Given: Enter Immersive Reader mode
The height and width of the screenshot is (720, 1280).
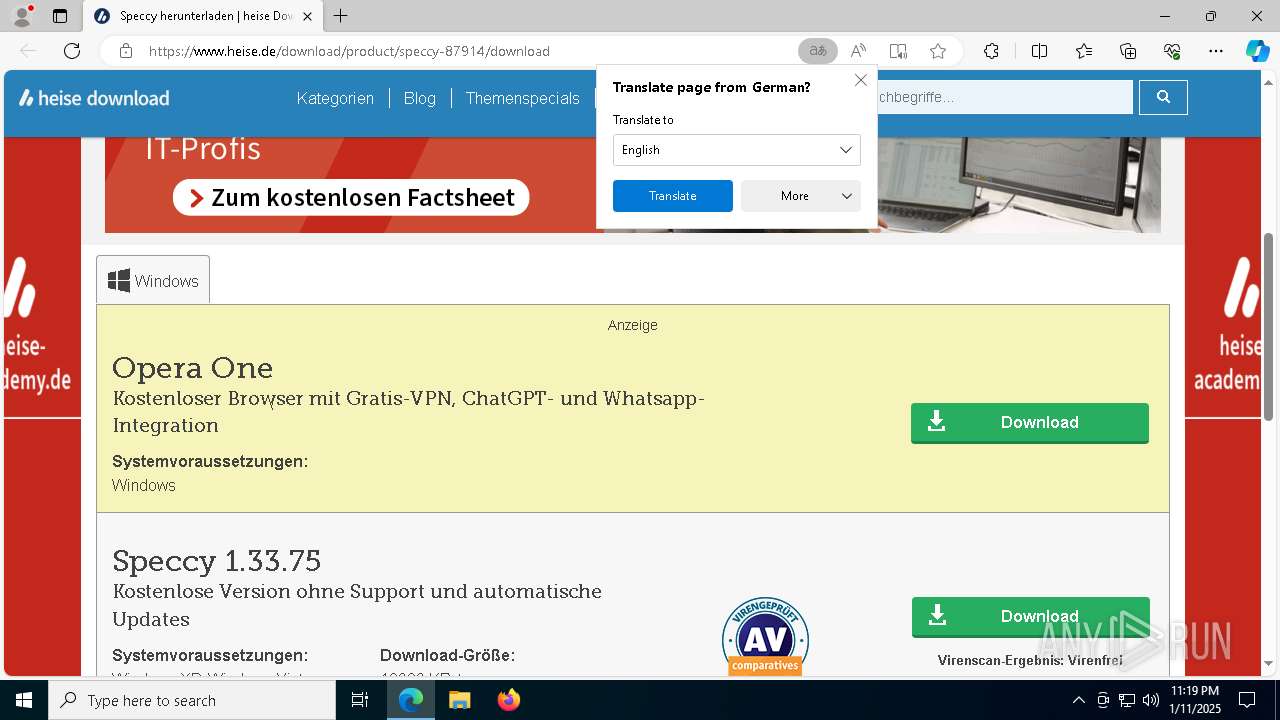Looking at the screenshot, I should click(898, 51).
